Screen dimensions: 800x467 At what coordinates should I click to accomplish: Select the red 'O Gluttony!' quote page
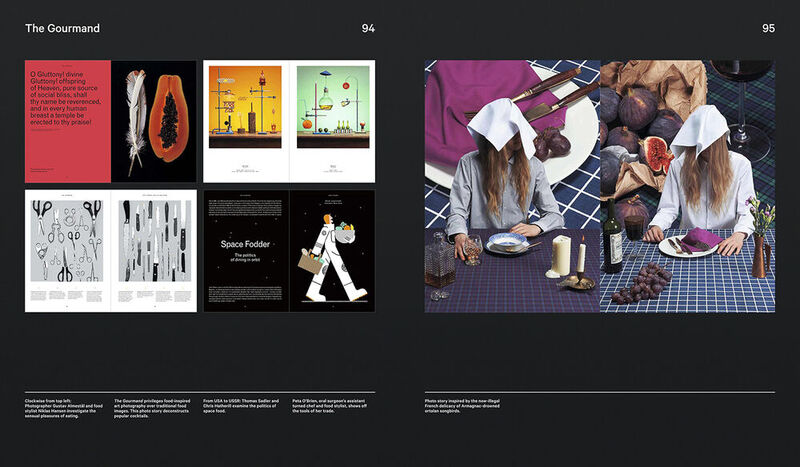(x=68, y=120)
